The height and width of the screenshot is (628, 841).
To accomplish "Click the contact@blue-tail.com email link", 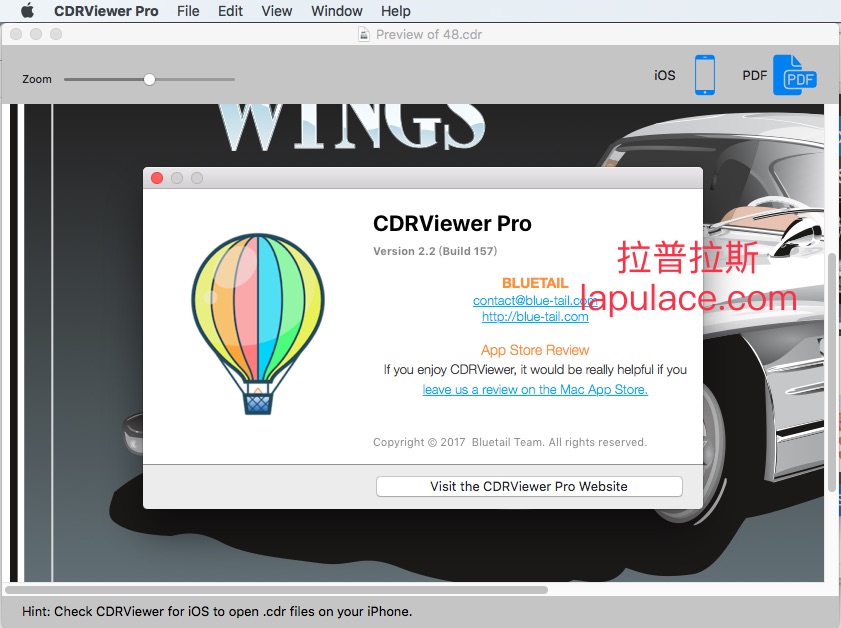I will click(x=535, y=300).
